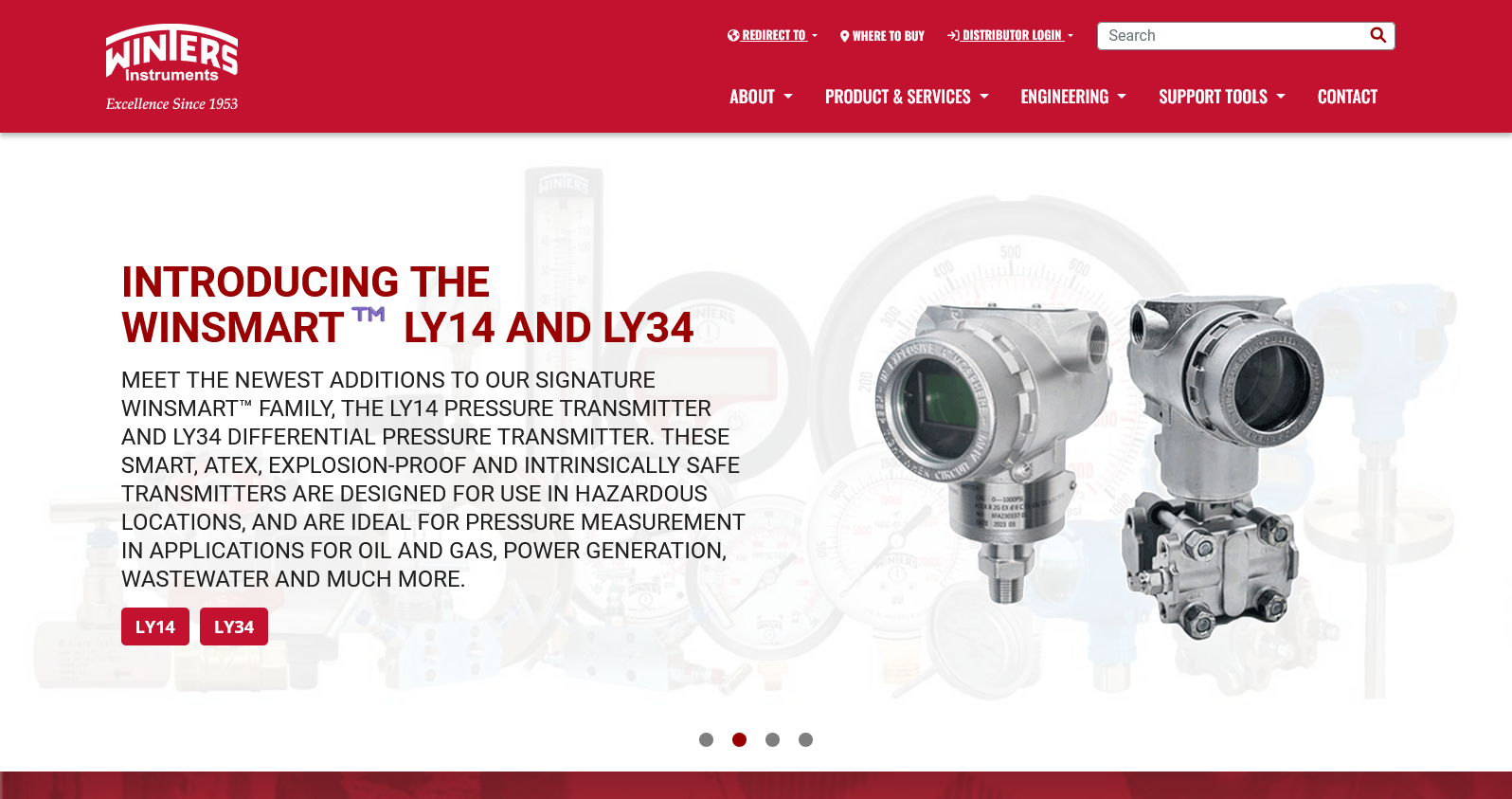Click the globe icon beside Redirect To
1512x799 pixels.
(x=733, y=35)
